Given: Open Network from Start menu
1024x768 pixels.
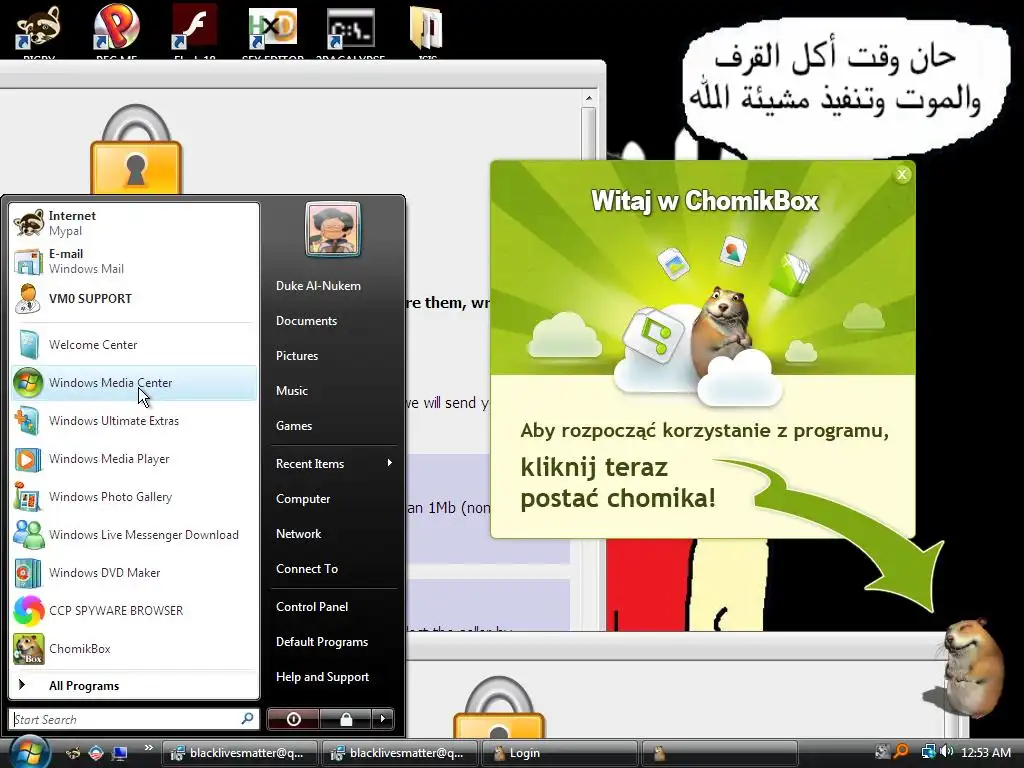Looking at the screenshot, I should click(298, 534).
